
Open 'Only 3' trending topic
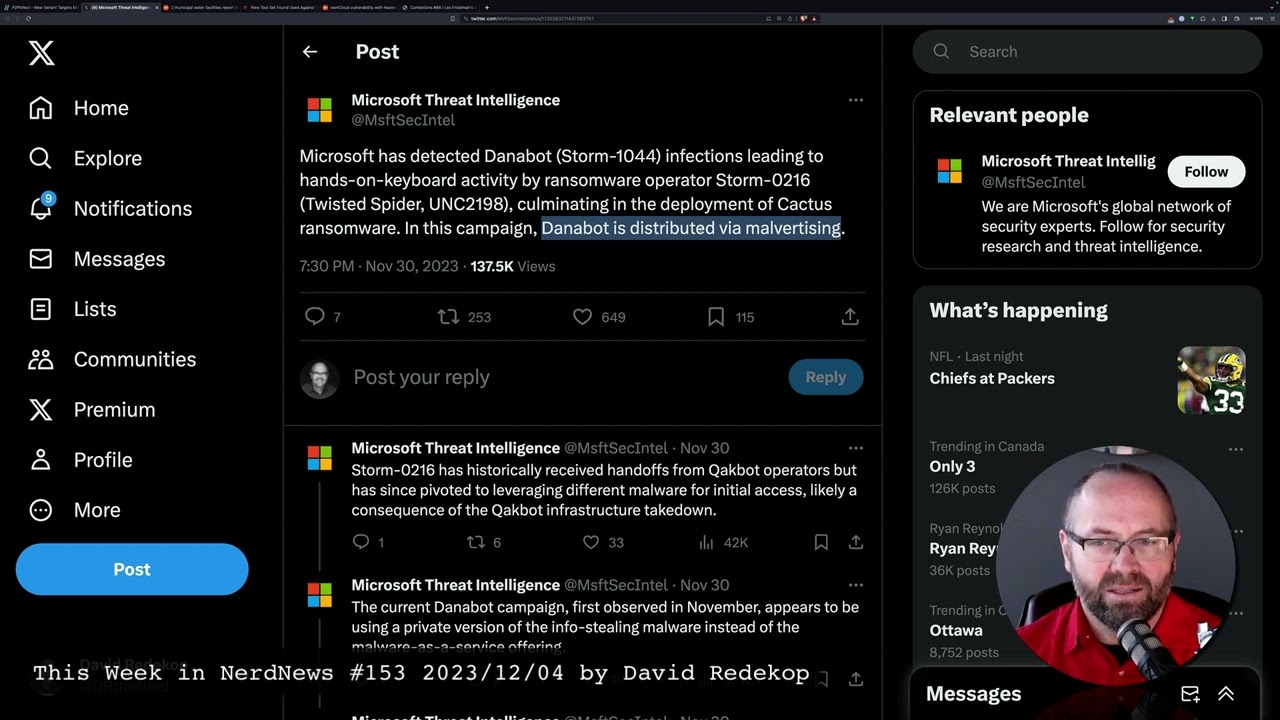click(952, 466)
